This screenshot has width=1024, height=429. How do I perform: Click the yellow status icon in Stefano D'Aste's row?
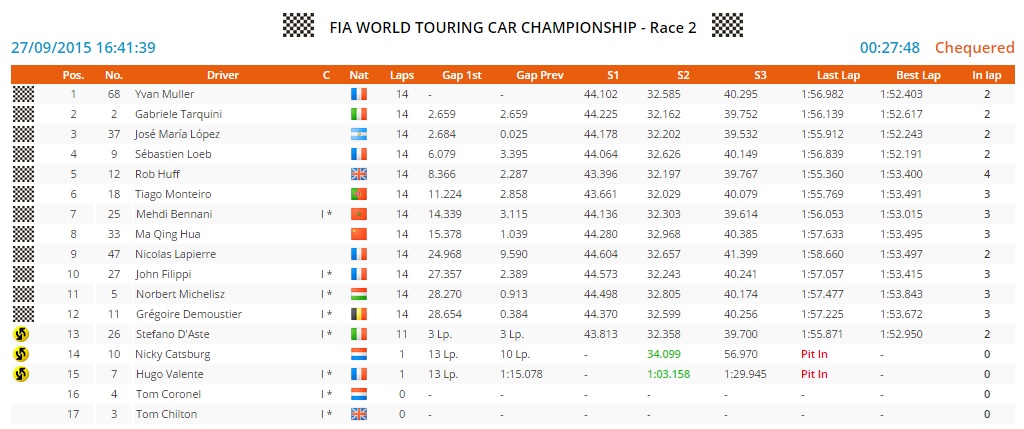(x=22, y=334)
